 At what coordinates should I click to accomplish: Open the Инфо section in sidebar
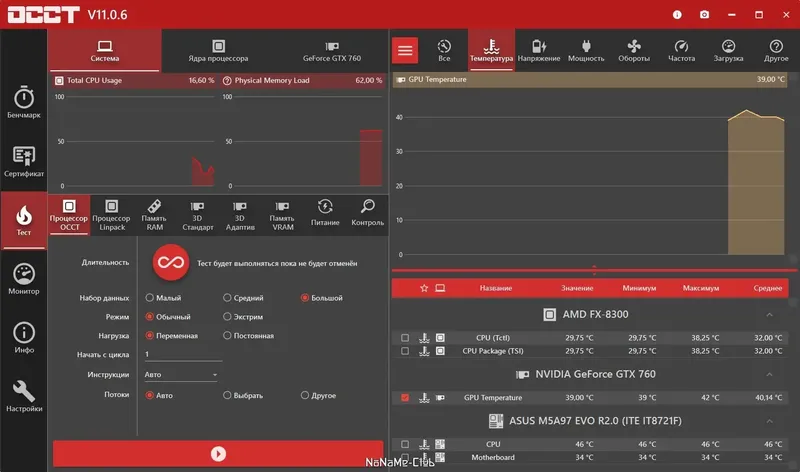point(23,338)
